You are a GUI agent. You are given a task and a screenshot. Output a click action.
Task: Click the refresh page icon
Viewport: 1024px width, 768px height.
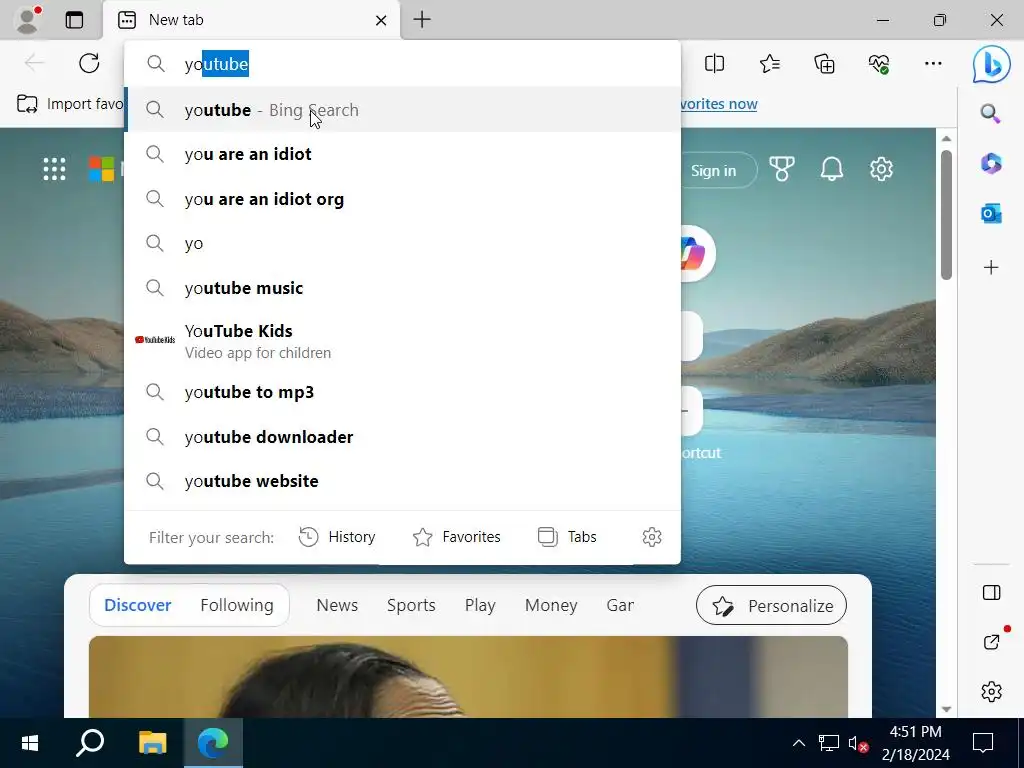[89, 63]
